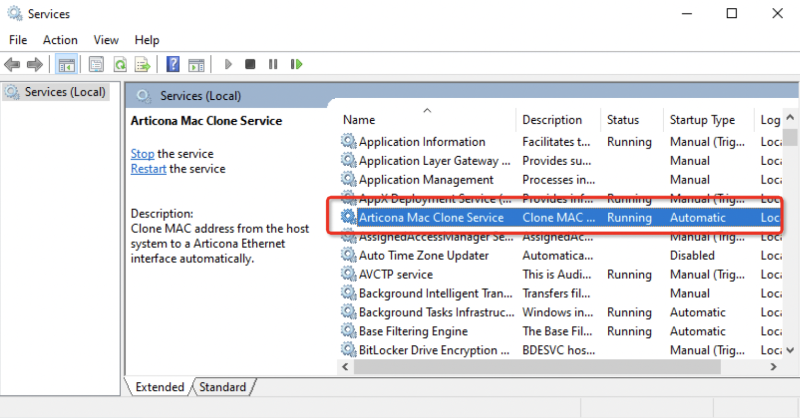Open Help with blue question mark icon
800x418 pixels.
[x=173, y=64]
